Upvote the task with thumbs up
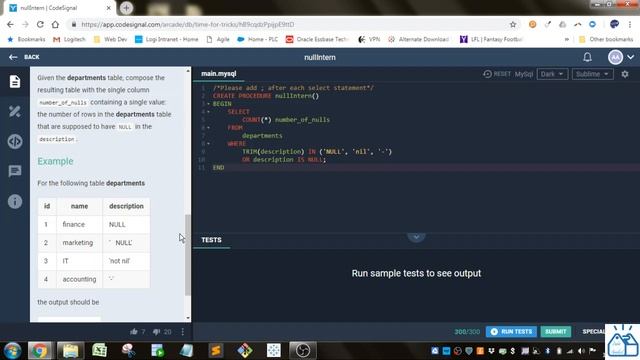 [134, 332]
